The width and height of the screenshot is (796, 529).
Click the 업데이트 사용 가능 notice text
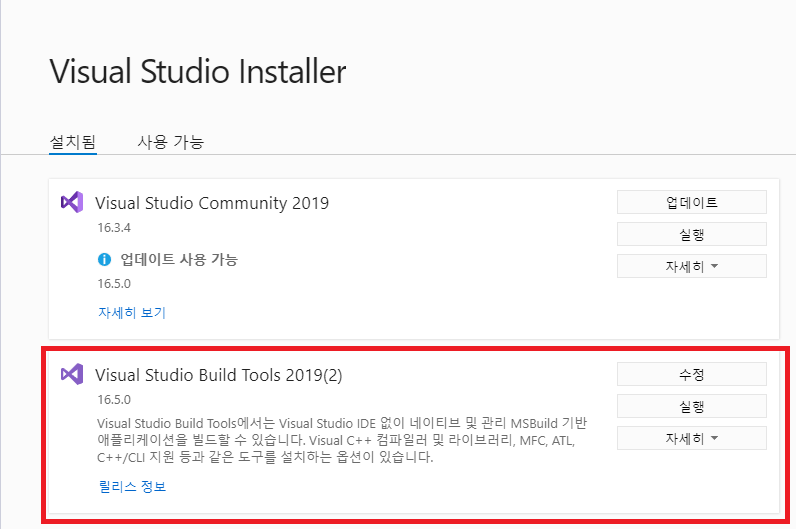click(179, 259)
